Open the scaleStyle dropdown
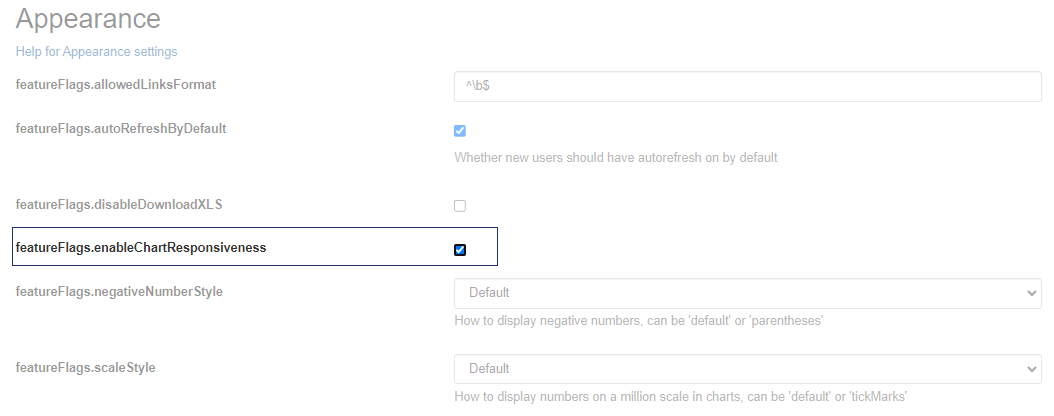The image size is (1054, 416). click(747, 369)
